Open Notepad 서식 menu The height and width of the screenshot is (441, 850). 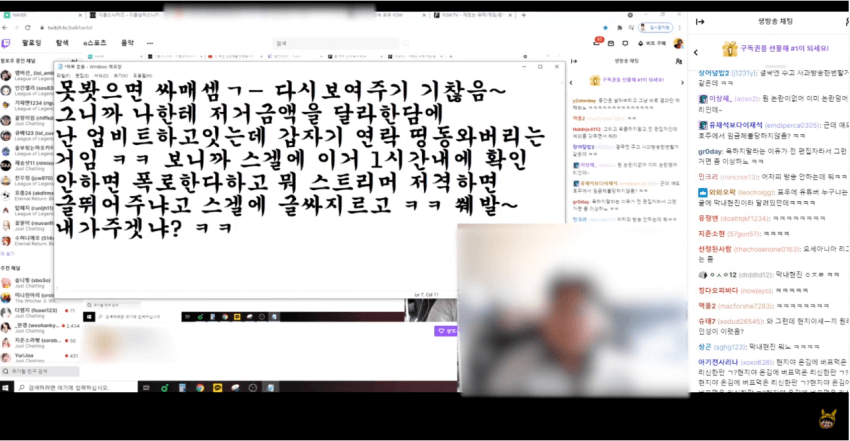point(101,76)
